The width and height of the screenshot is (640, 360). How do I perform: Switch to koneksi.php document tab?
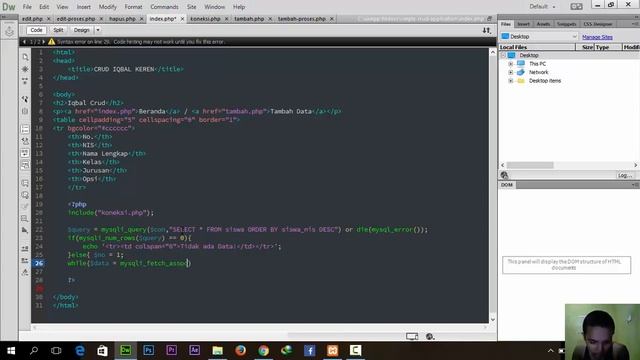[205, 19]
